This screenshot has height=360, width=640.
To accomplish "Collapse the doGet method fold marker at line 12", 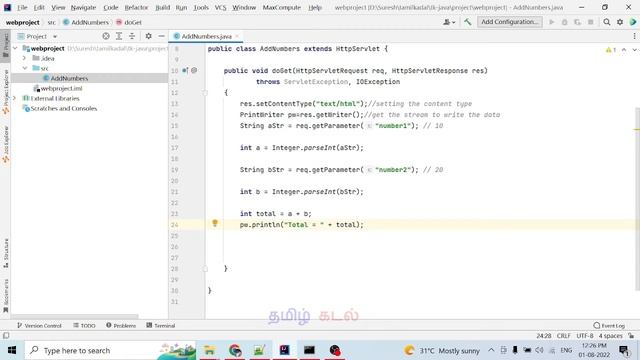I will click(x=205, y=93).
